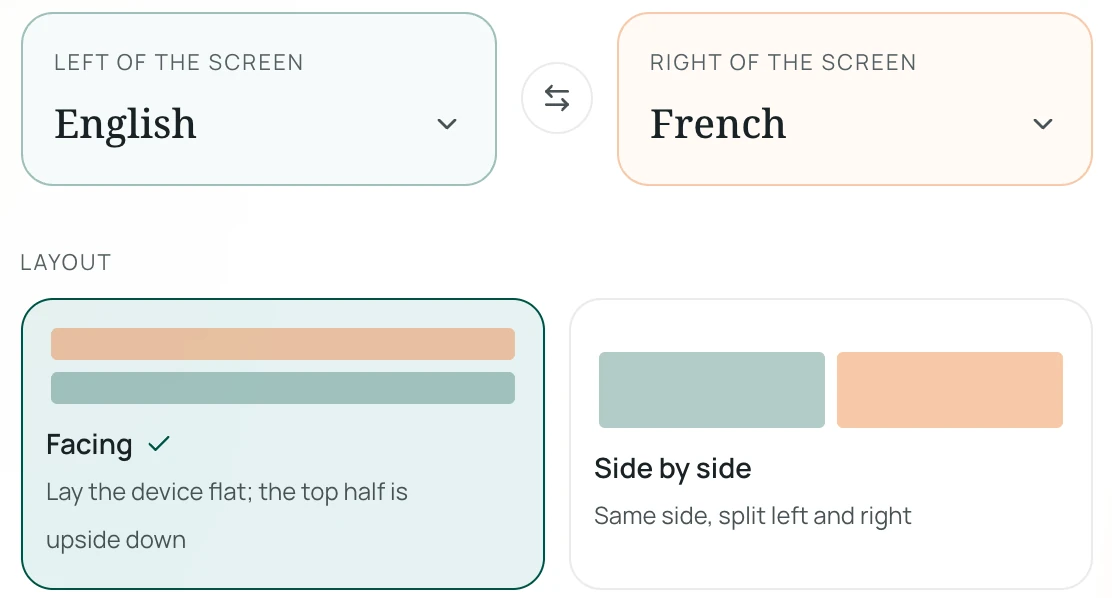Click the teal left block in Side by side preview
The image size is (1112, 598).
pyautogui.click(x=711, y=389)
